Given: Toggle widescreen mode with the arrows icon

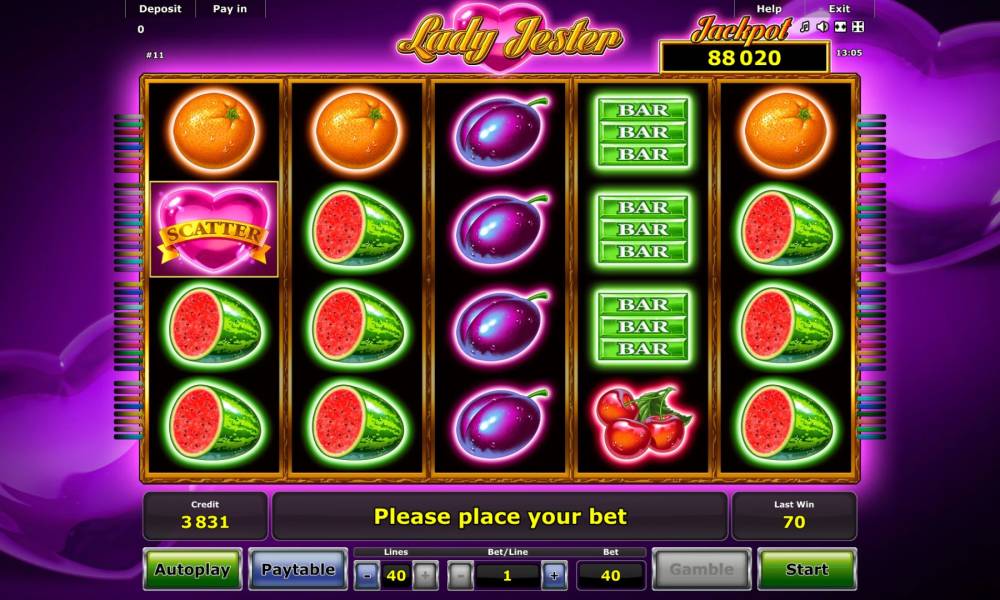Looking at the screenshot, I should coord(841,27).
